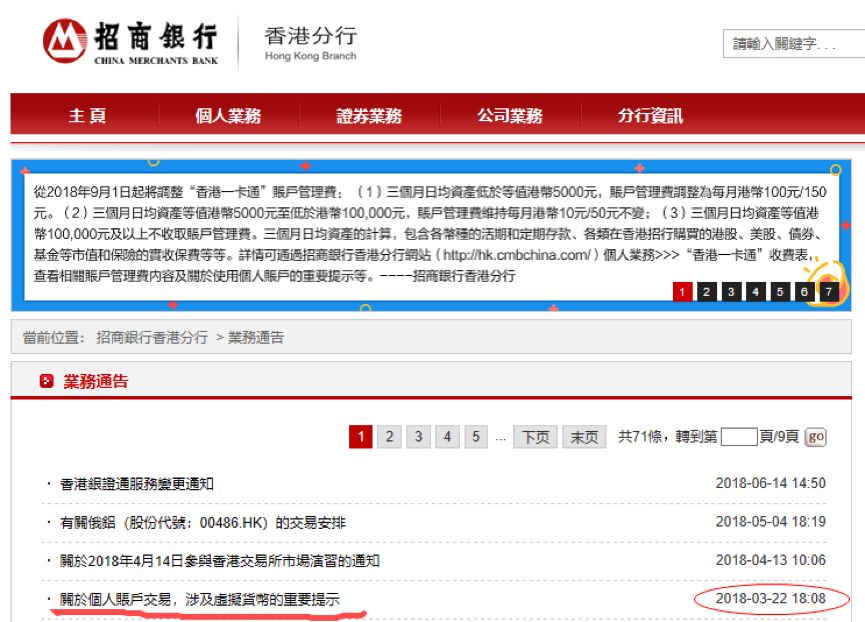The width and height of the screenshot is (865, 622).
Task: Select banner slide 6
Action: coord(804,292)
